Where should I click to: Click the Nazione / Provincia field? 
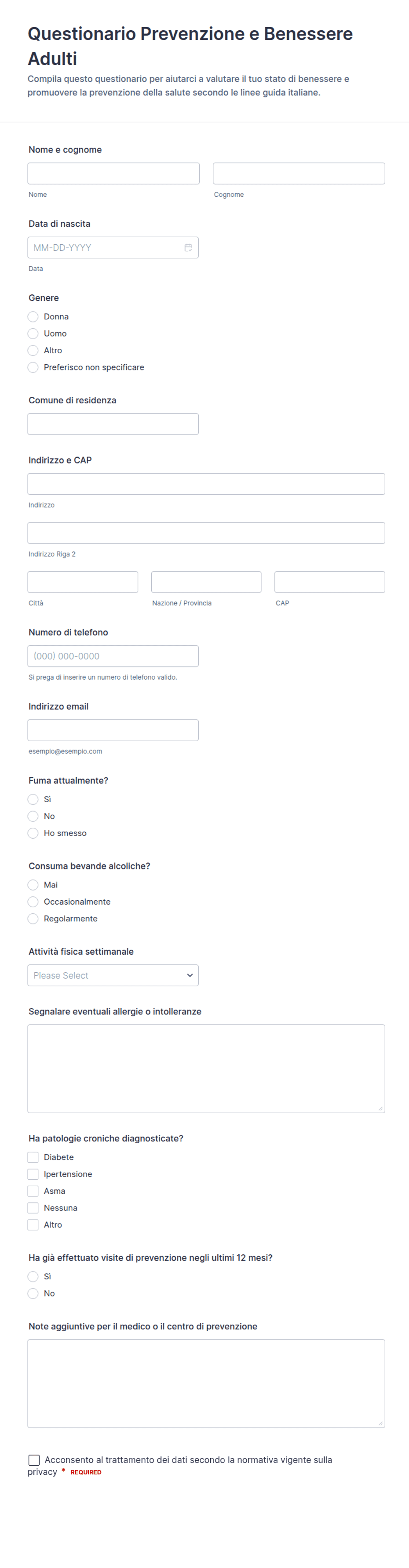[x=206, y=582]
